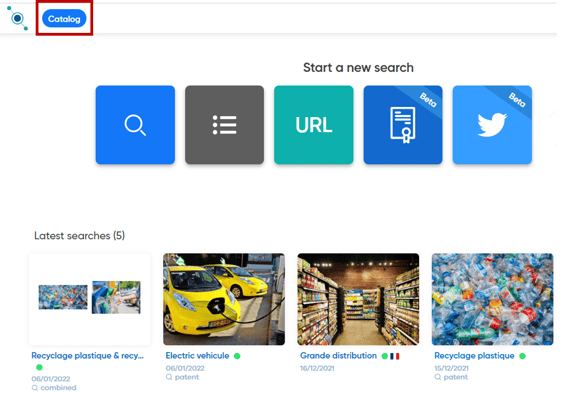Click the green status dot next to Electric vehicule

pos(237,356)
